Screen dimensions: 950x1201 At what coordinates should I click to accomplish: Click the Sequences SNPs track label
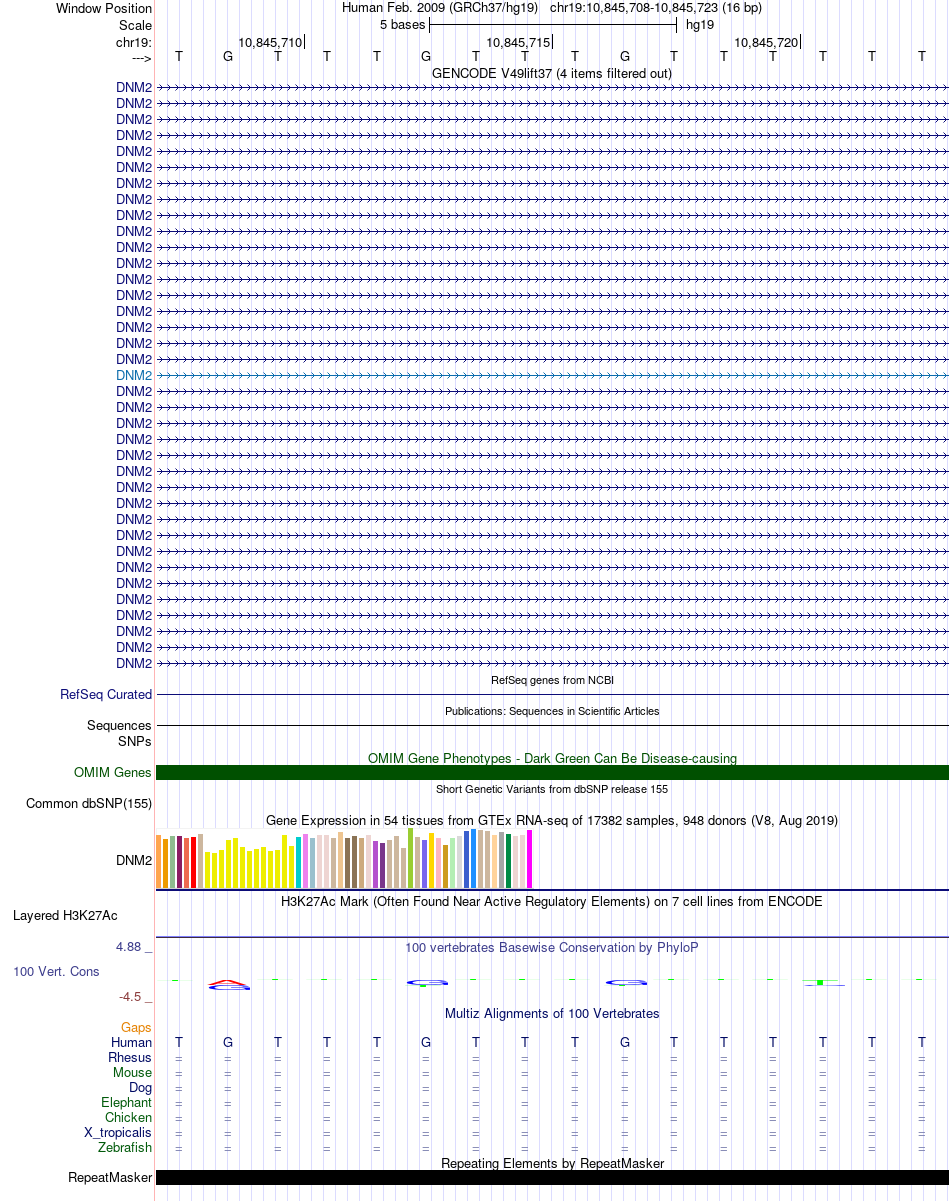119,733
